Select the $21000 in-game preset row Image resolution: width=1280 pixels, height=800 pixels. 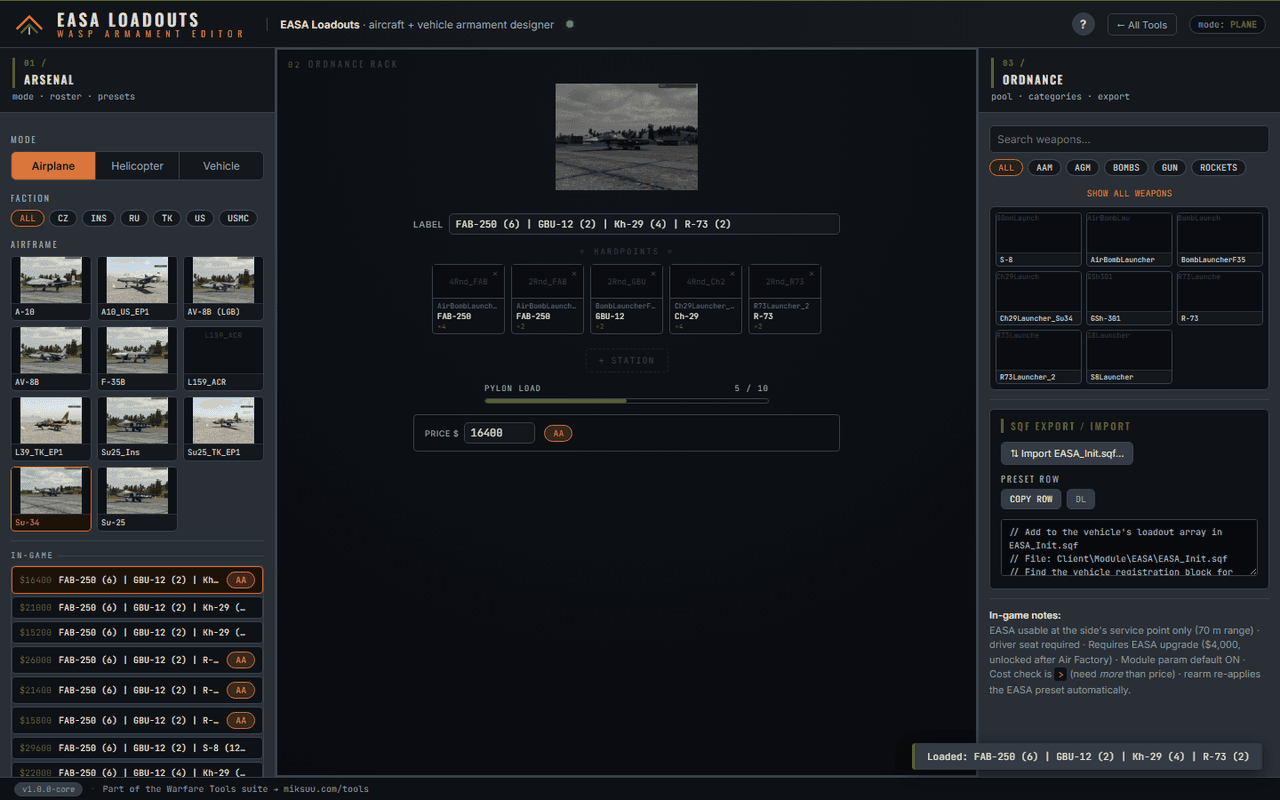(137, 607)
